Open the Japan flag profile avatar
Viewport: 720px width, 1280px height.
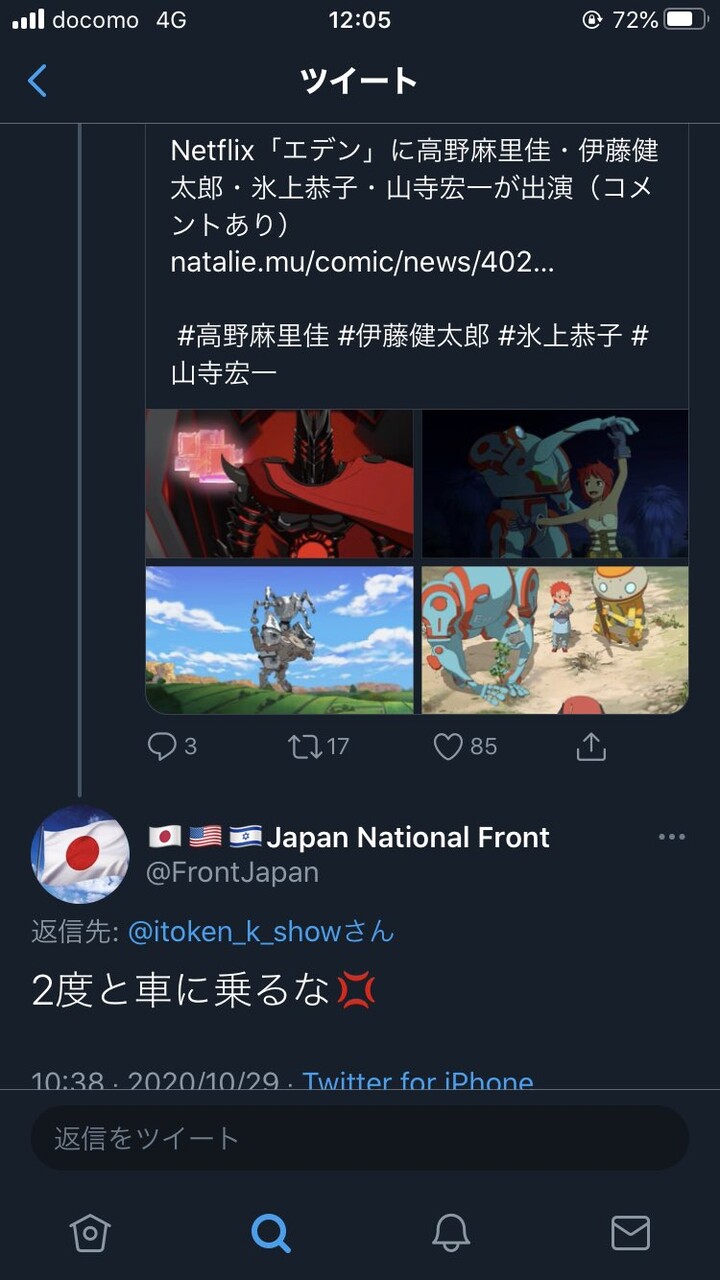pyautogui.click(x=80, y=855)
